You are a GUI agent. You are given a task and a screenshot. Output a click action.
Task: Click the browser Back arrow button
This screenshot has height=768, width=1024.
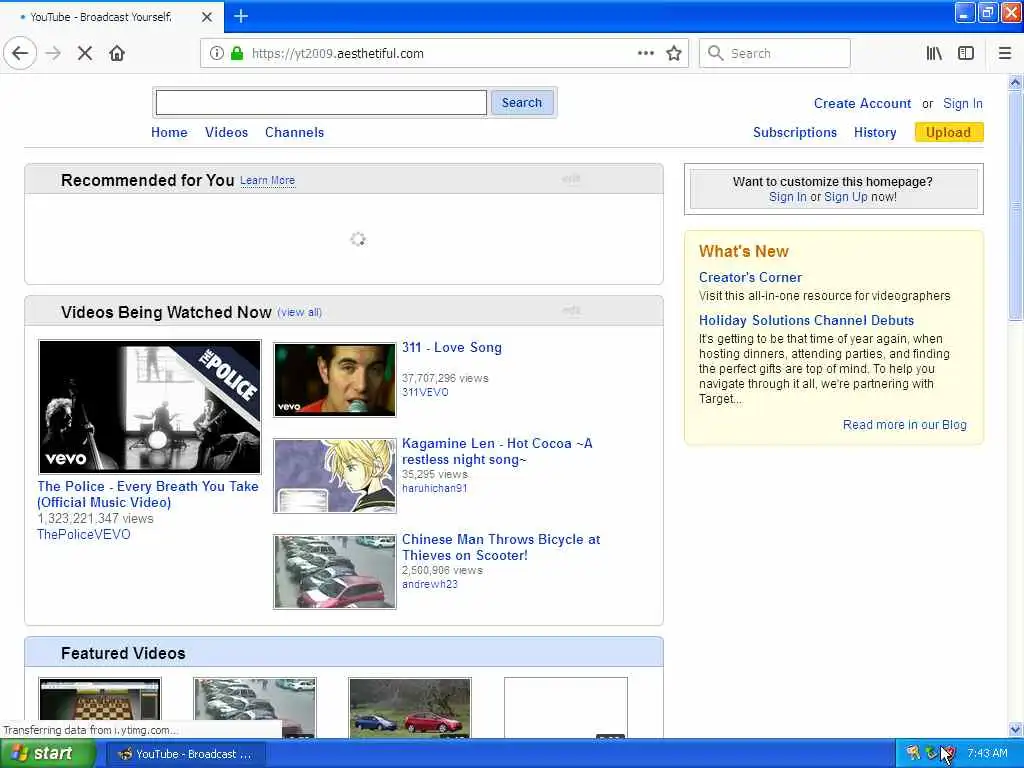tap(20, 53)
